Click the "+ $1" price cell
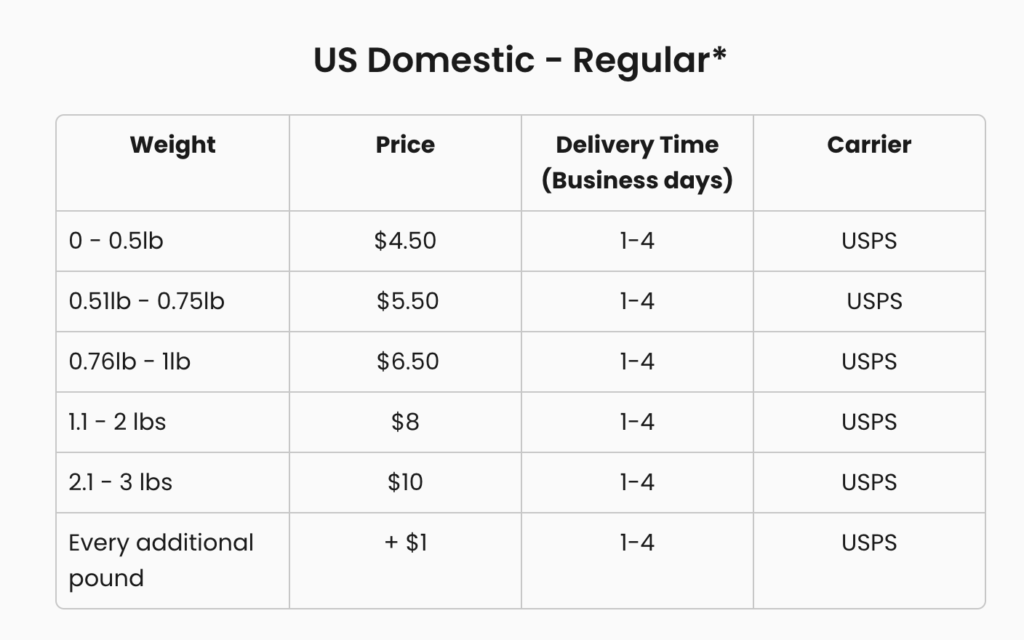 point(406,543)
